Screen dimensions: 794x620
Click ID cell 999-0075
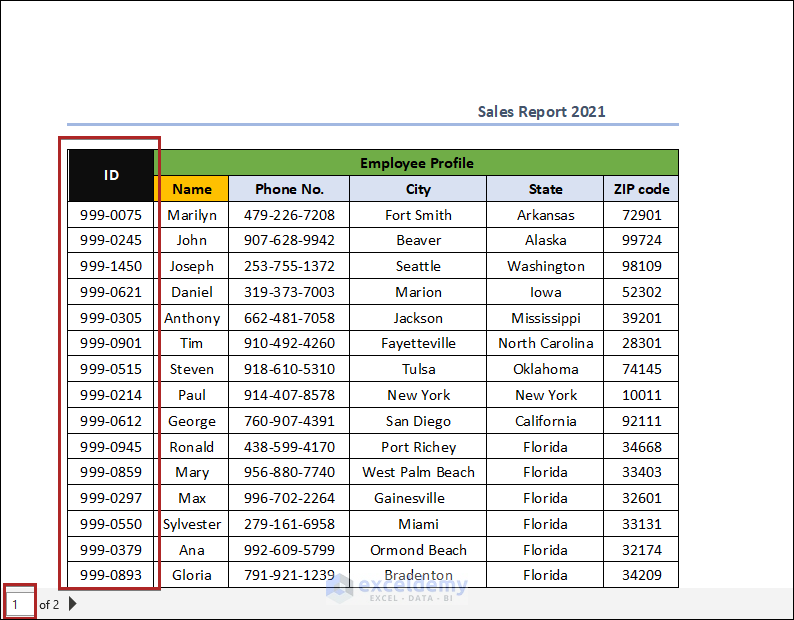pos(111,215)
